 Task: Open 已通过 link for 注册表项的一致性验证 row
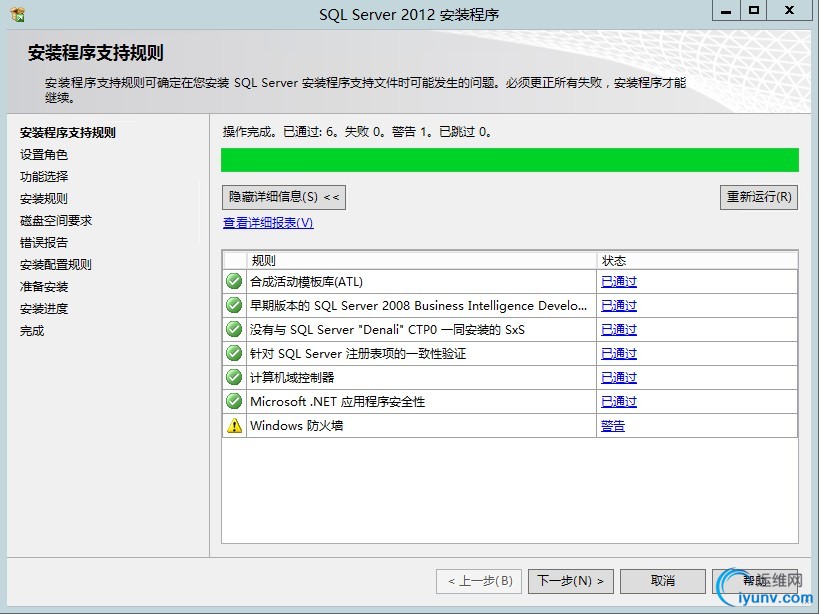pyautogui.click(x=619, y=354)
